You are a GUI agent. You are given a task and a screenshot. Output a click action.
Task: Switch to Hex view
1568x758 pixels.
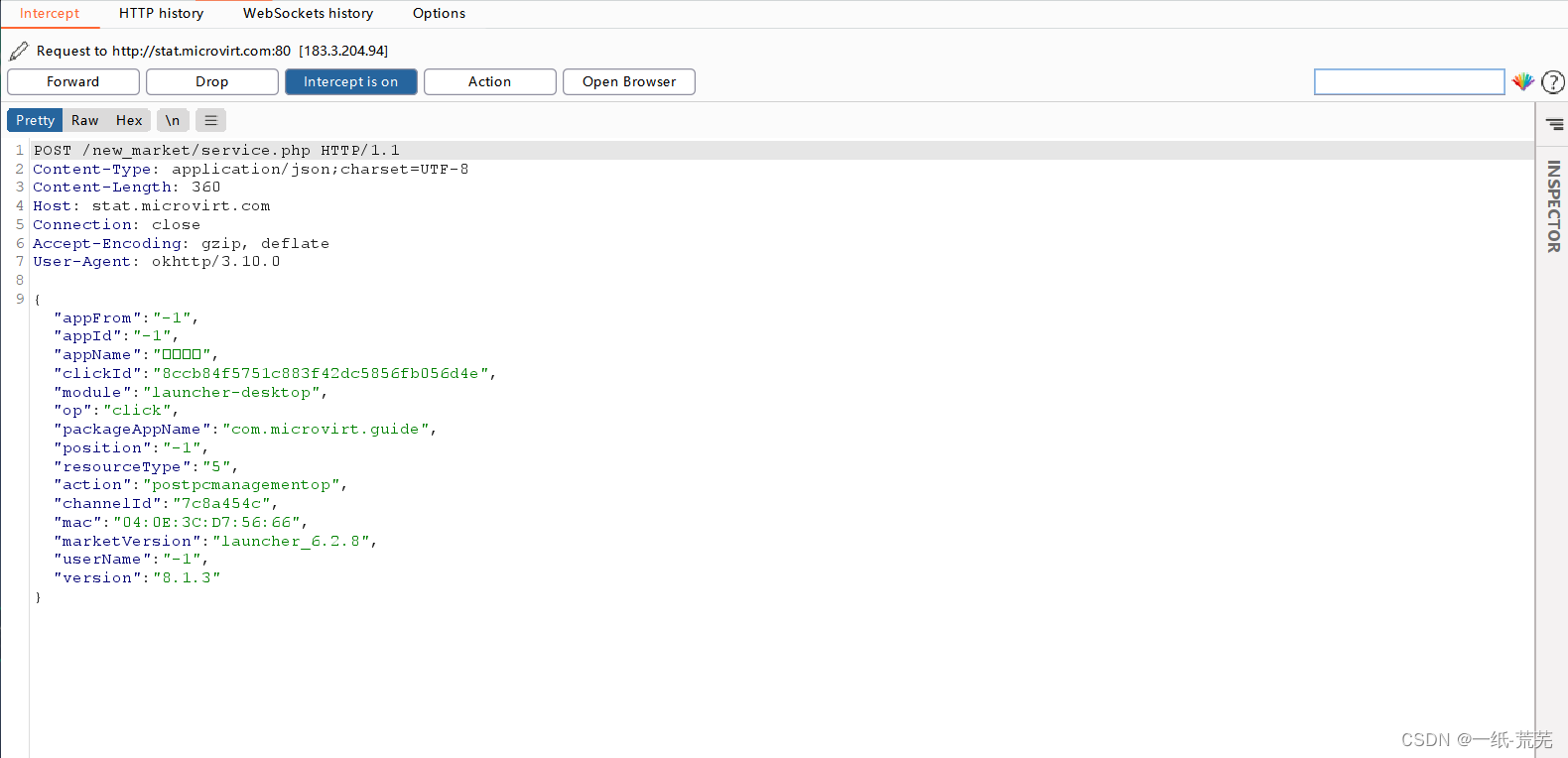(x=129, y=120)
